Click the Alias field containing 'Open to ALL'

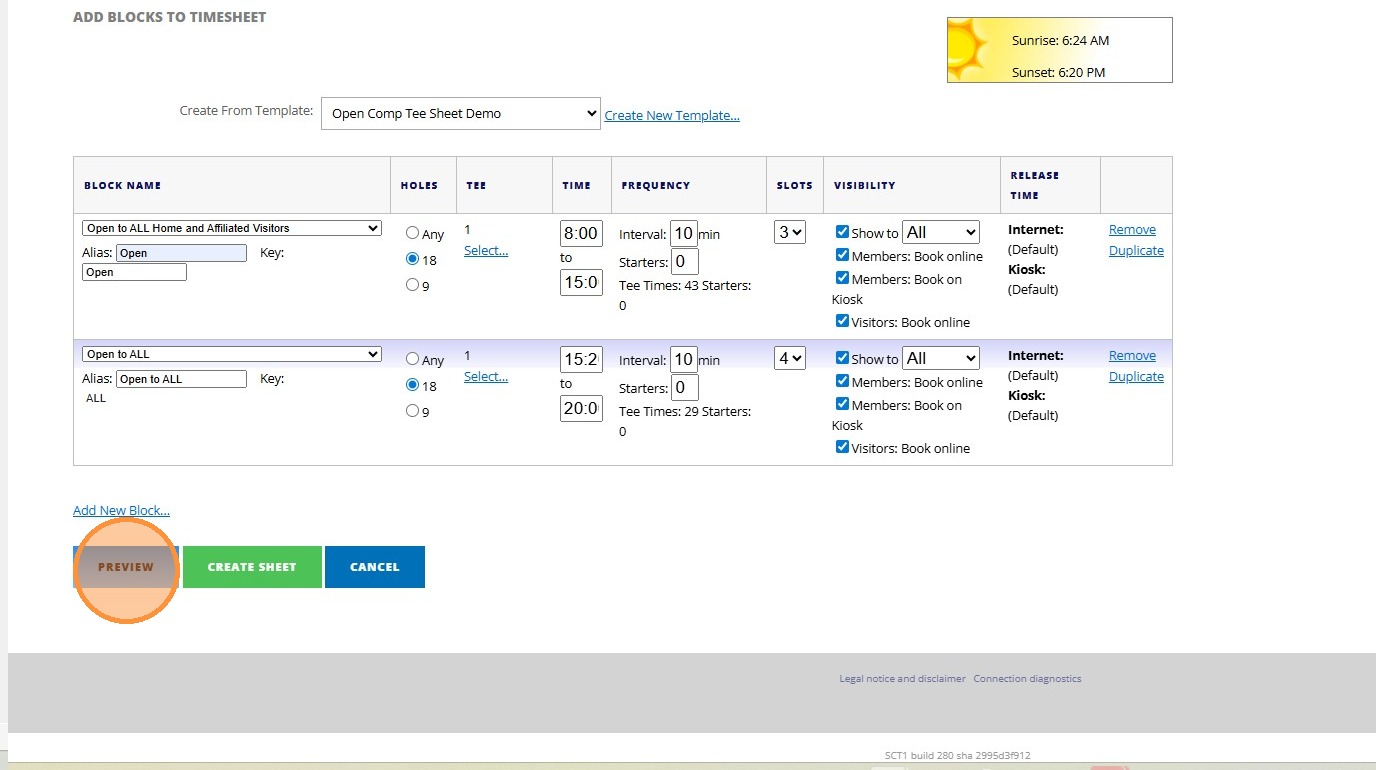181,379
